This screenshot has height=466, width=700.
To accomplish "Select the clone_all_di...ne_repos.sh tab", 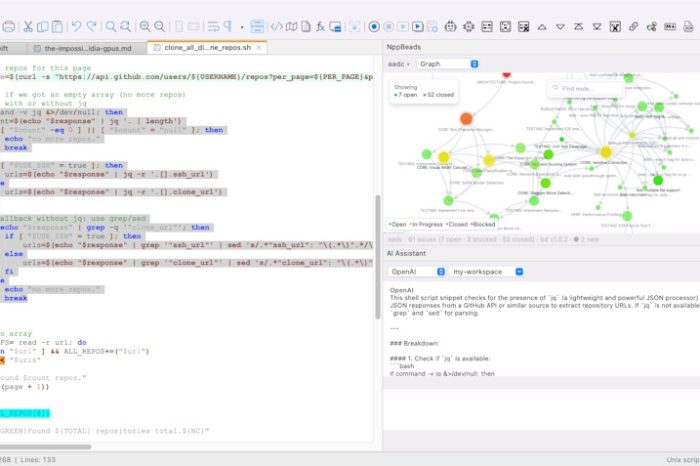I will (x=202, y=47).
